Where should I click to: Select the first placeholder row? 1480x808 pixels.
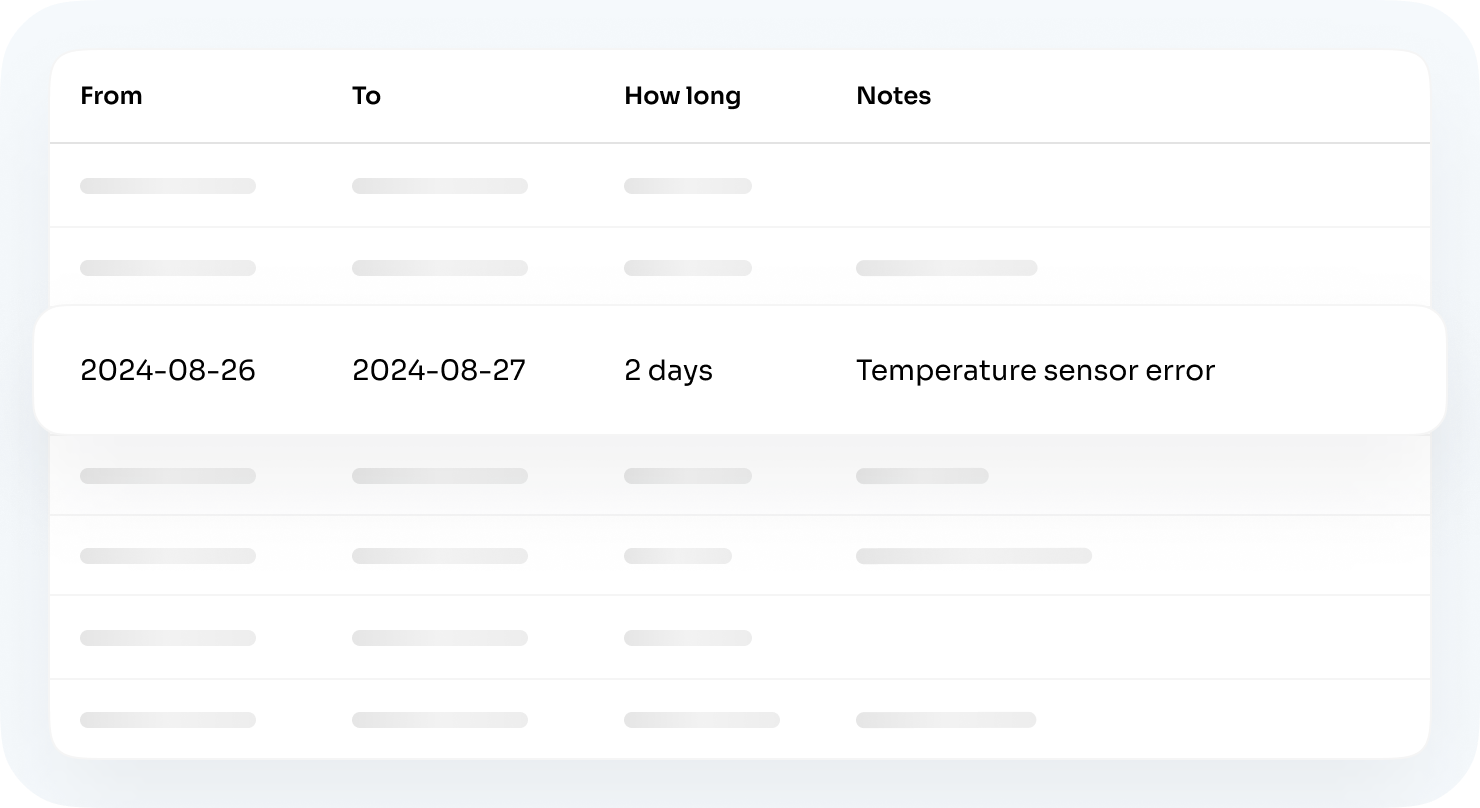(x=740, y=186)
